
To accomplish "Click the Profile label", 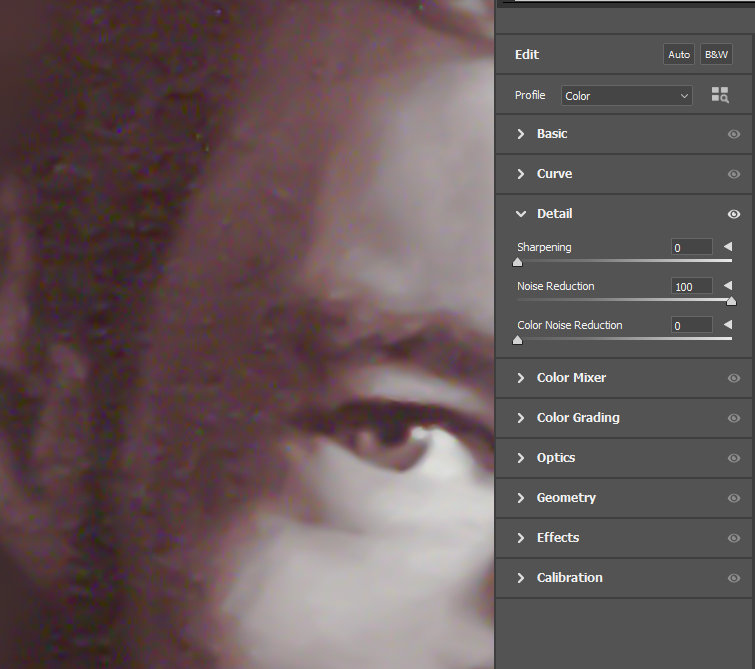I will click(x=530, y=95).
